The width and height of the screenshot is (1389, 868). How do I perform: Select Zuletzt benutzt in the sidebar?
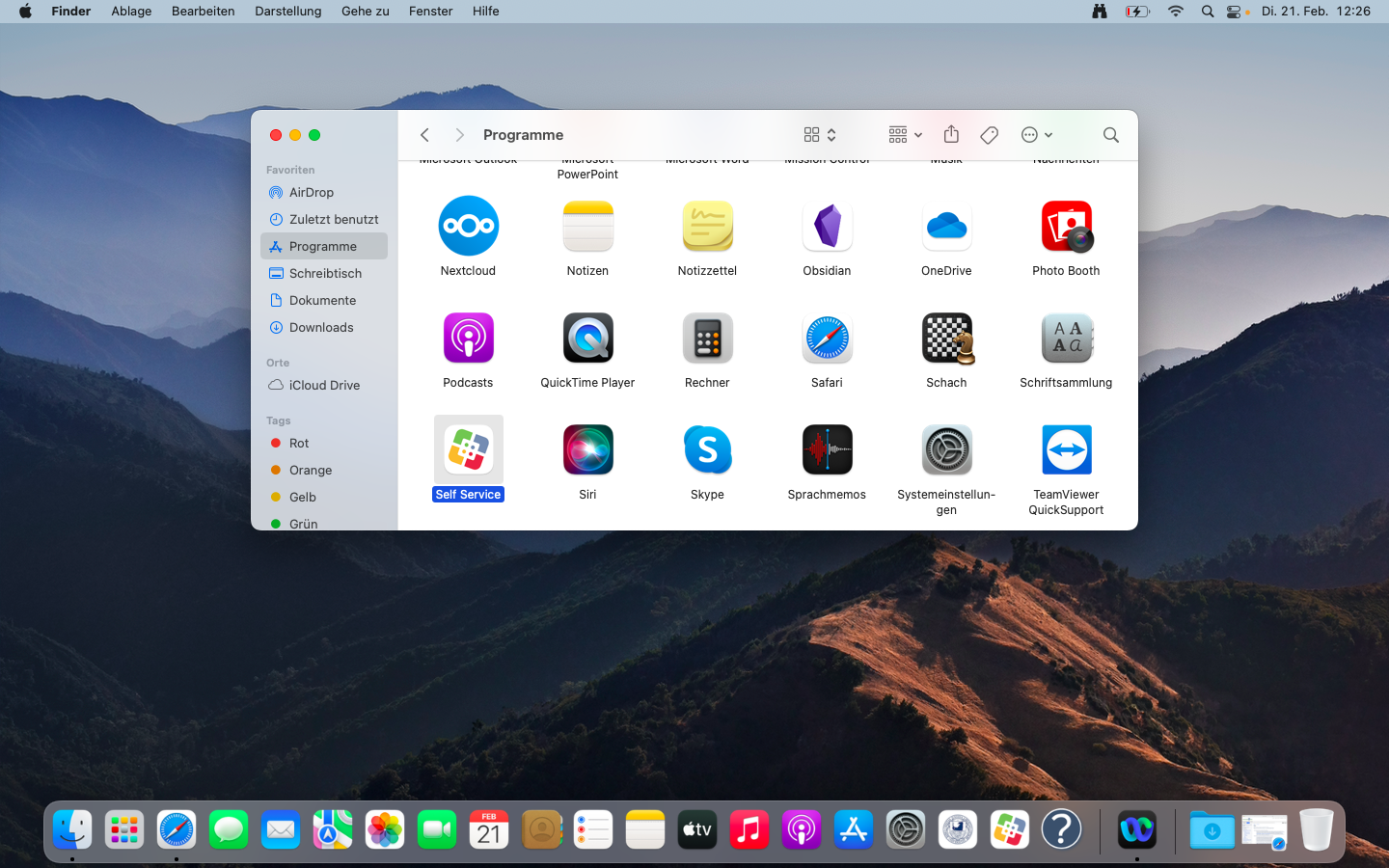[x=324, y=220]
